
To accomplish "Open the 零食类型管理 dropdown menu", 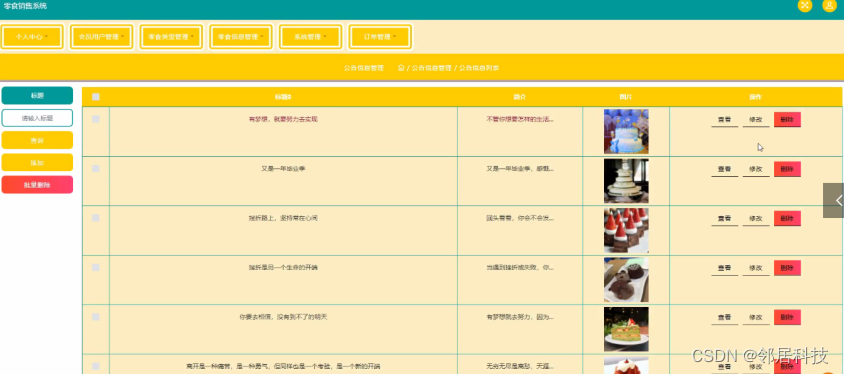I will (171, 37).
